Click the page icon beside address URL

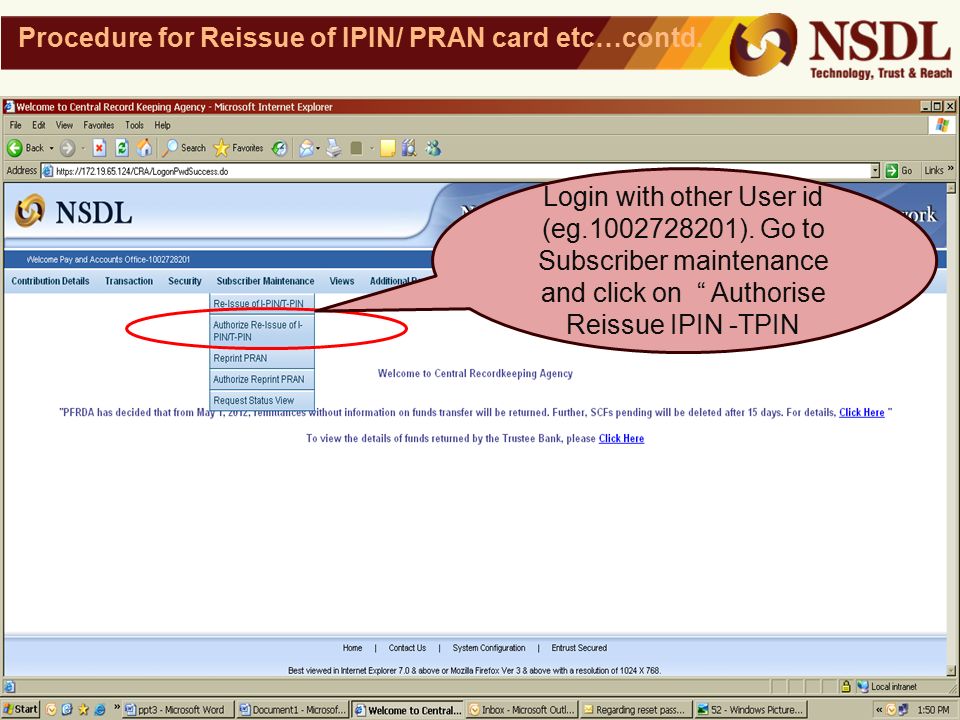(48, 171)
